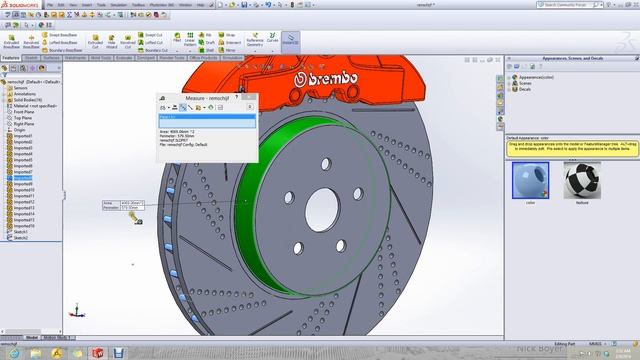Choose the Lofted Cut tool
The width and height of the screenshot is (640, 360).
[150, 42]
